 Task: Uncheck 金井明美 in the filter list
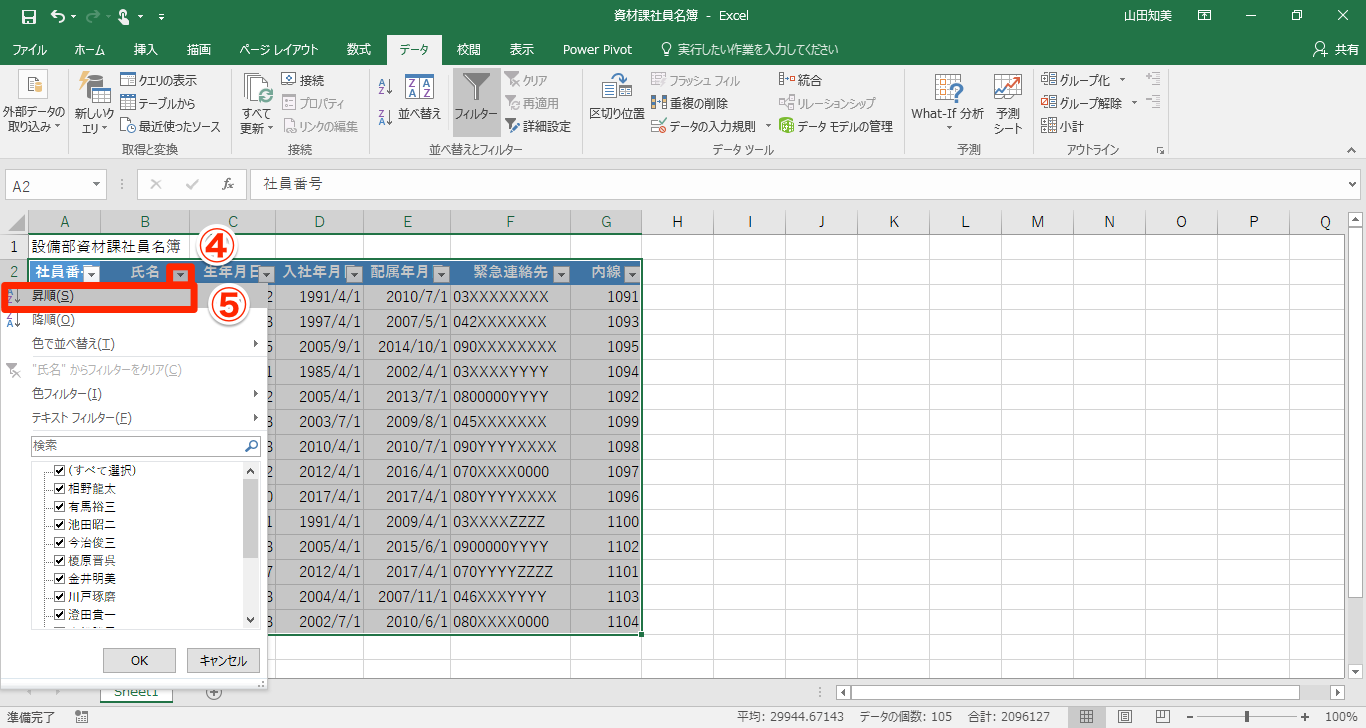coord(60,578)
